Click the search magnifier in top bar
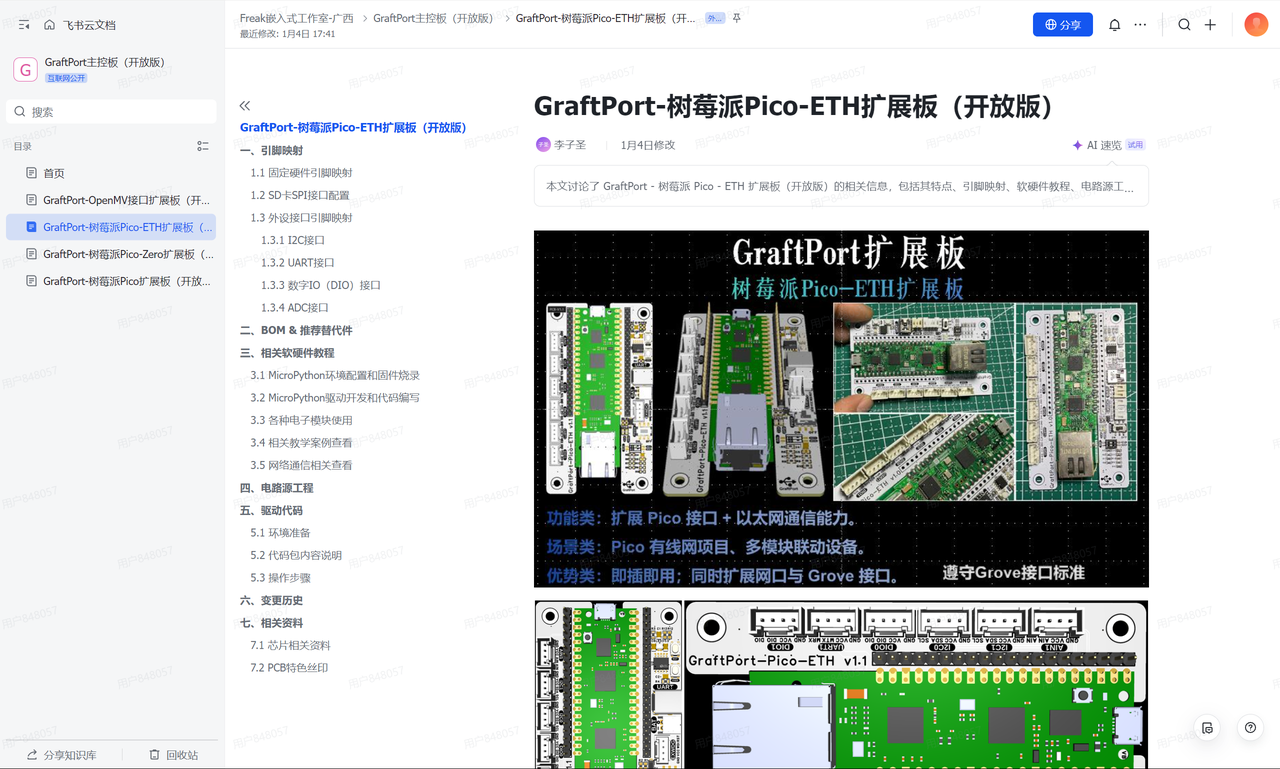Screen dimensions: 1280x769 [x=1184, y=25]
